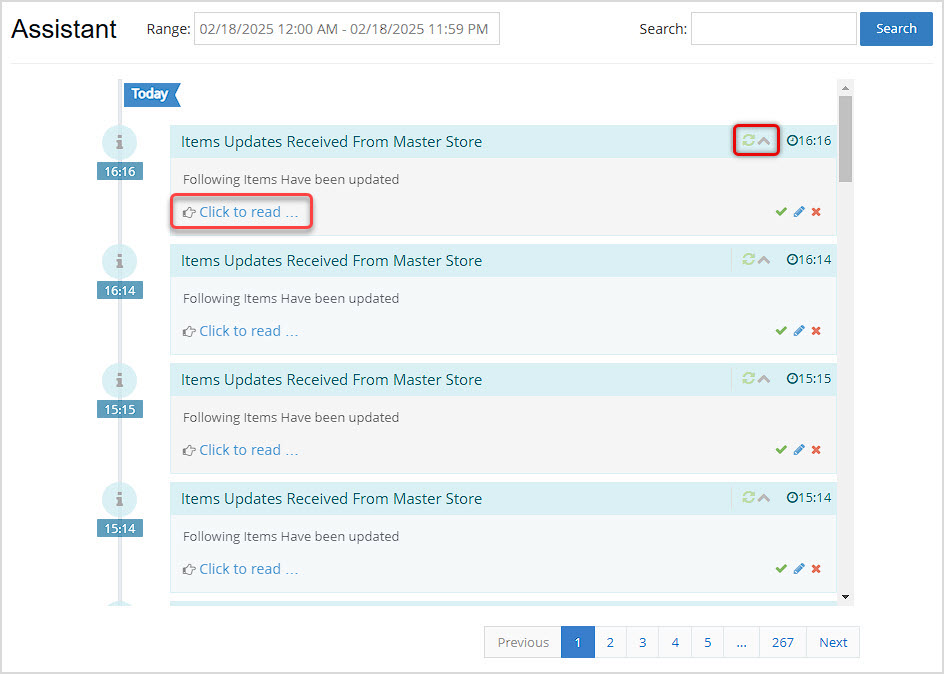This screenshot has height=674, width=944.
Task: Collapse the 16:14 entry with the up arrow
Action: click(762, 259)
